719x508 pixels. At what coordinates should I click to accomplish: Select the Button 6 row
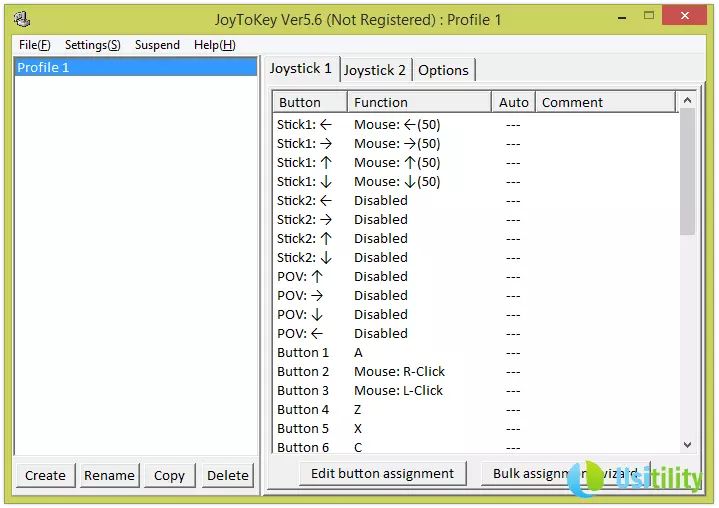click(x=476, y=447)
